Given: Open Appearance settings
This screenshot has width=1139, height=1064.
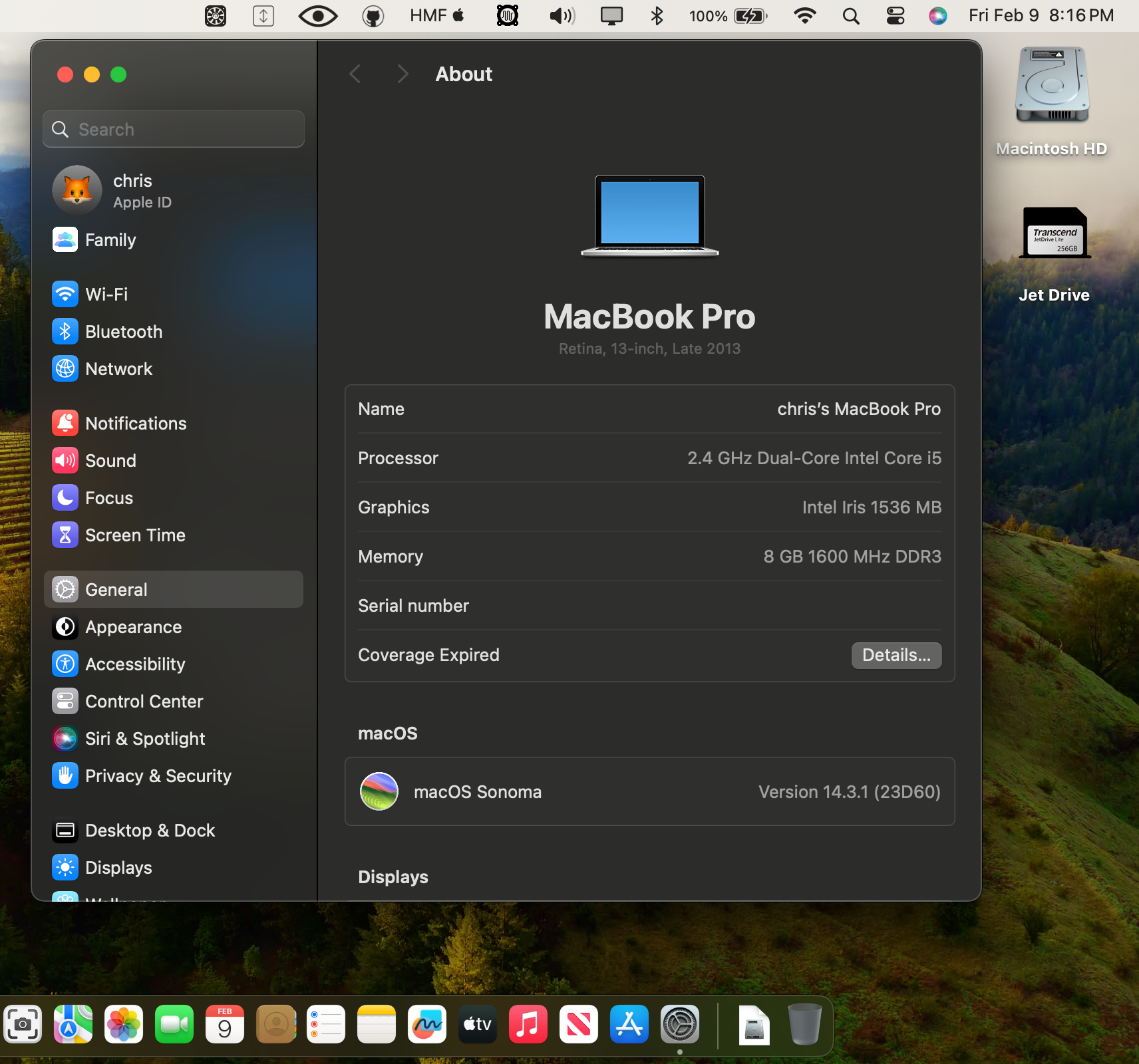Looking at the screenshot, I should pos(173,626).
